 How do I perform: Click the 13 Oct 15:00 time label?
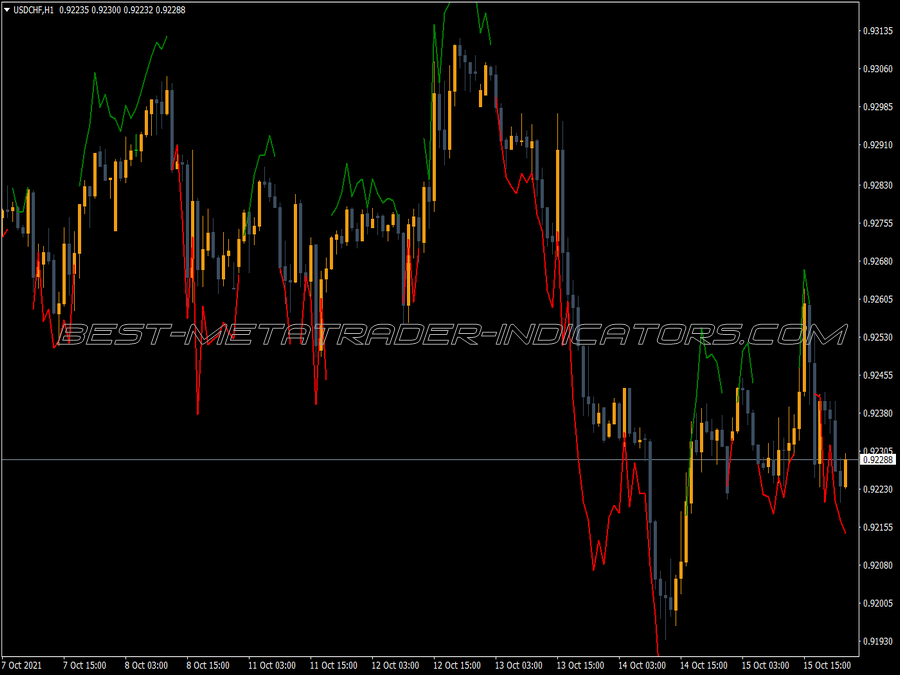pos(580,665)
